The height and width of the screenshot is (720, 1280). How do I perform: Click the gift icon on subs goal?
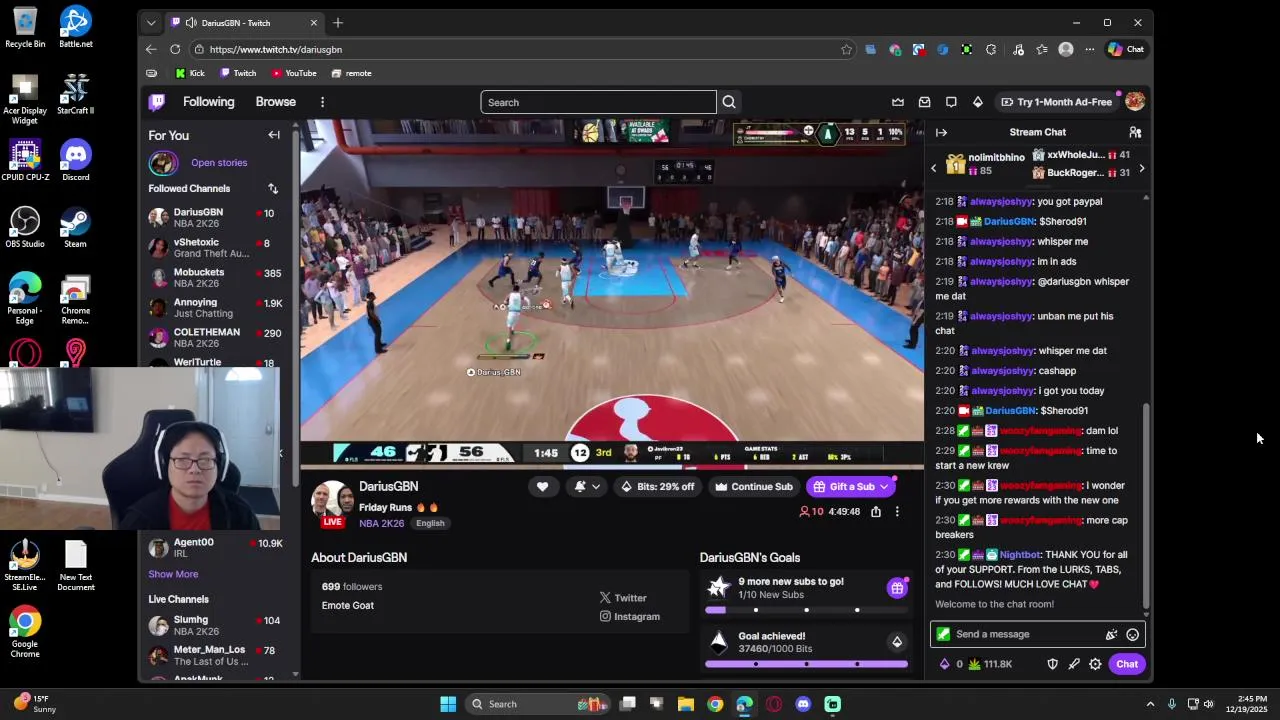click(897, 588)
